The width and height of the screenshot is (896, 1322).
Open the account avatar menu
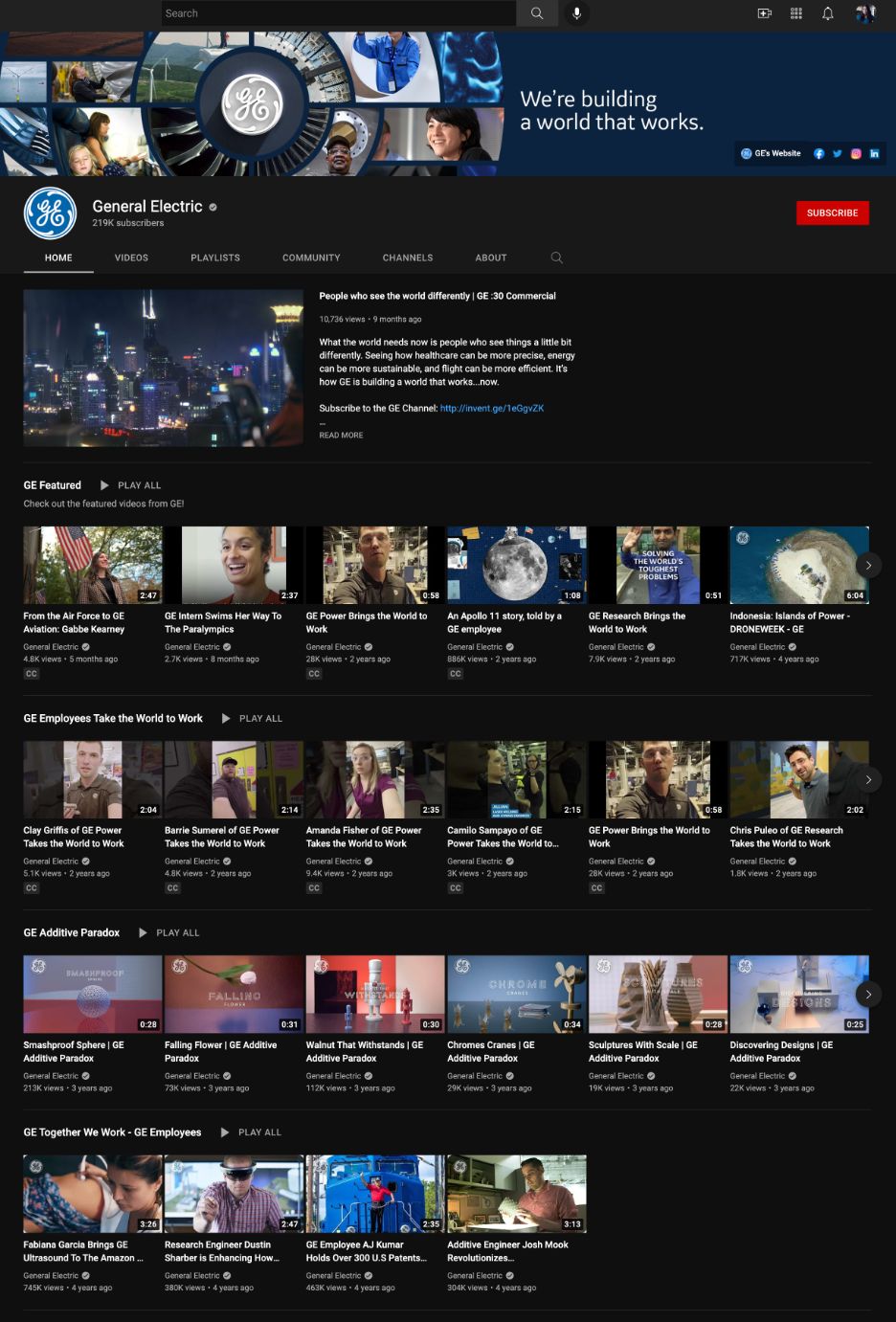tap(865, 13)
